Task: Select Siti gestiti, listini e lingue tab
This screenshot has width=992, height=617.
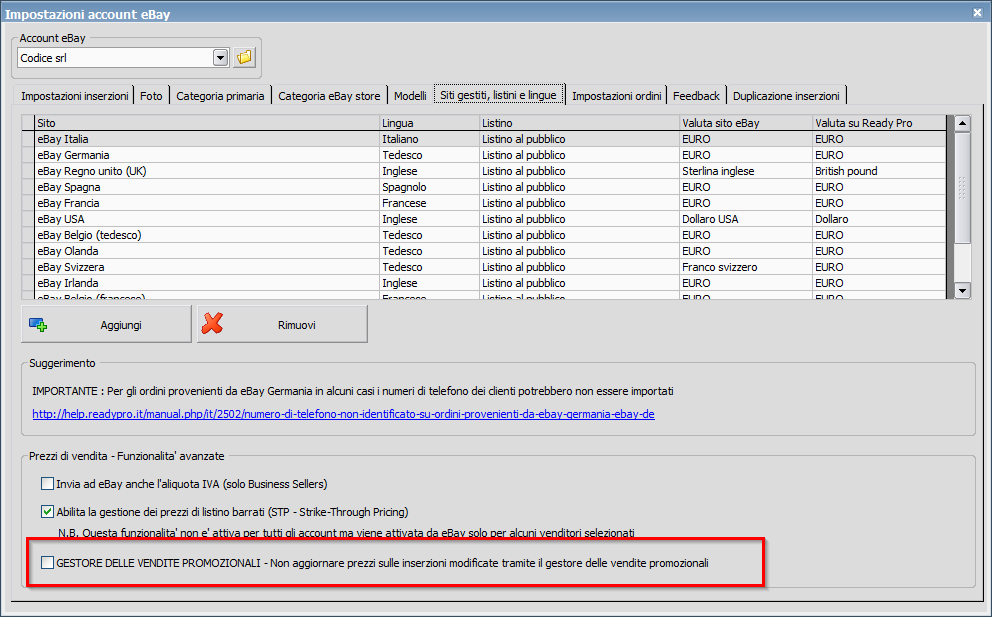Action: (499, 95)
